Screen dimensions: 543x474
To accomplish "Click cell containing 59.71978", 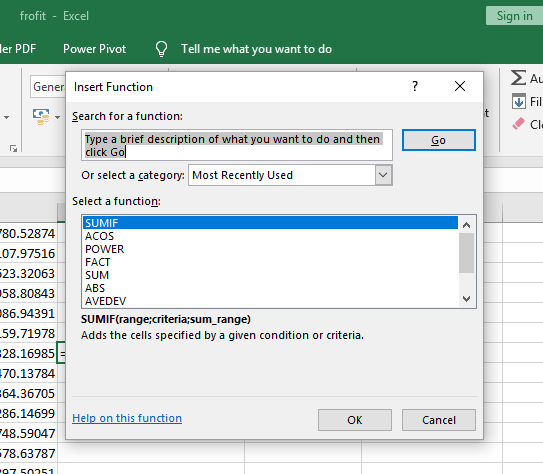I will point(28,333).
